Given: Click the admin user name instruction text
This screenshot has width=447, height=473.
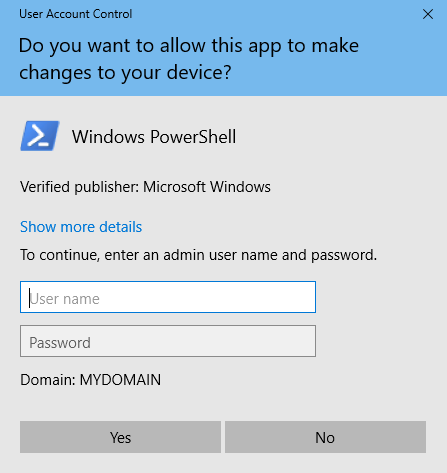Looking at the screenshot, I should pos(198,255).
